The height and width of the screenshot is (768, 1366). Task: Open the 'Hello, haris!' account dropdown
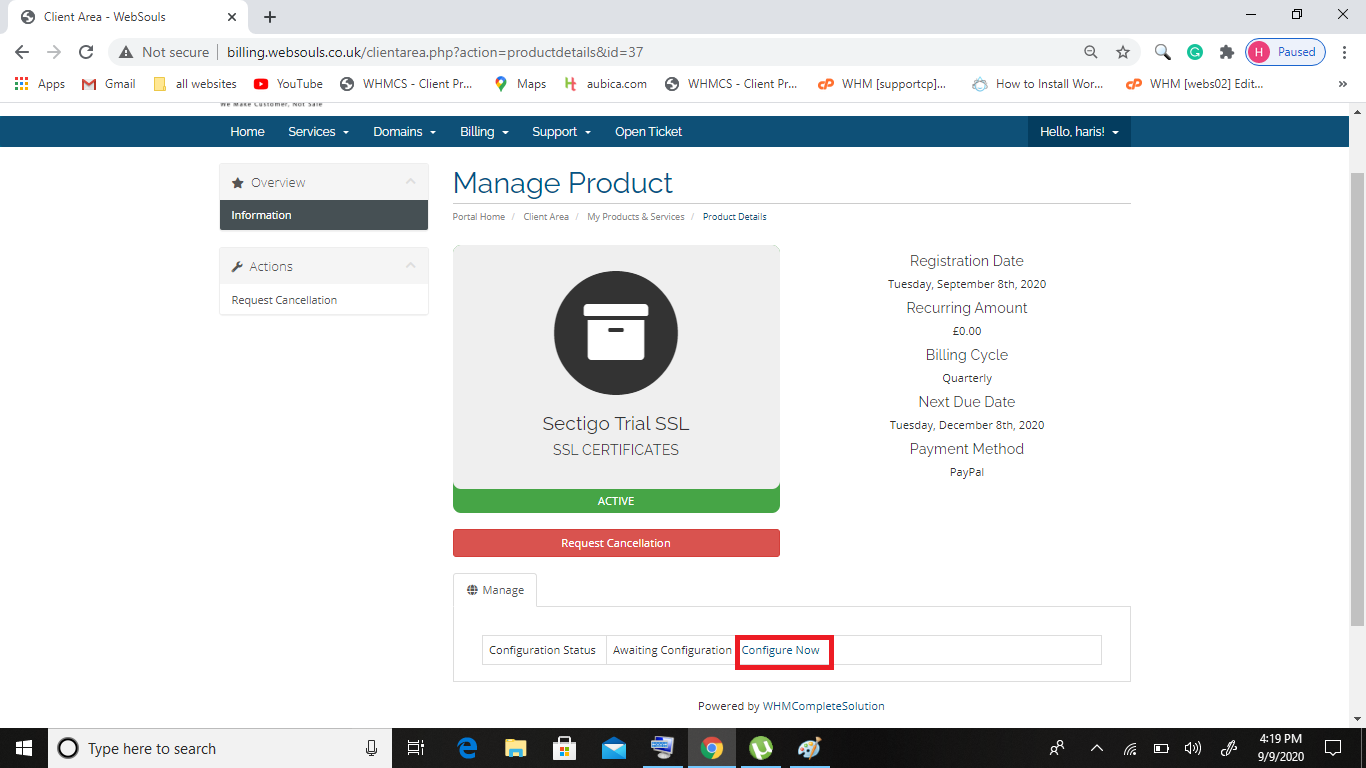(x=1079, y=131)
